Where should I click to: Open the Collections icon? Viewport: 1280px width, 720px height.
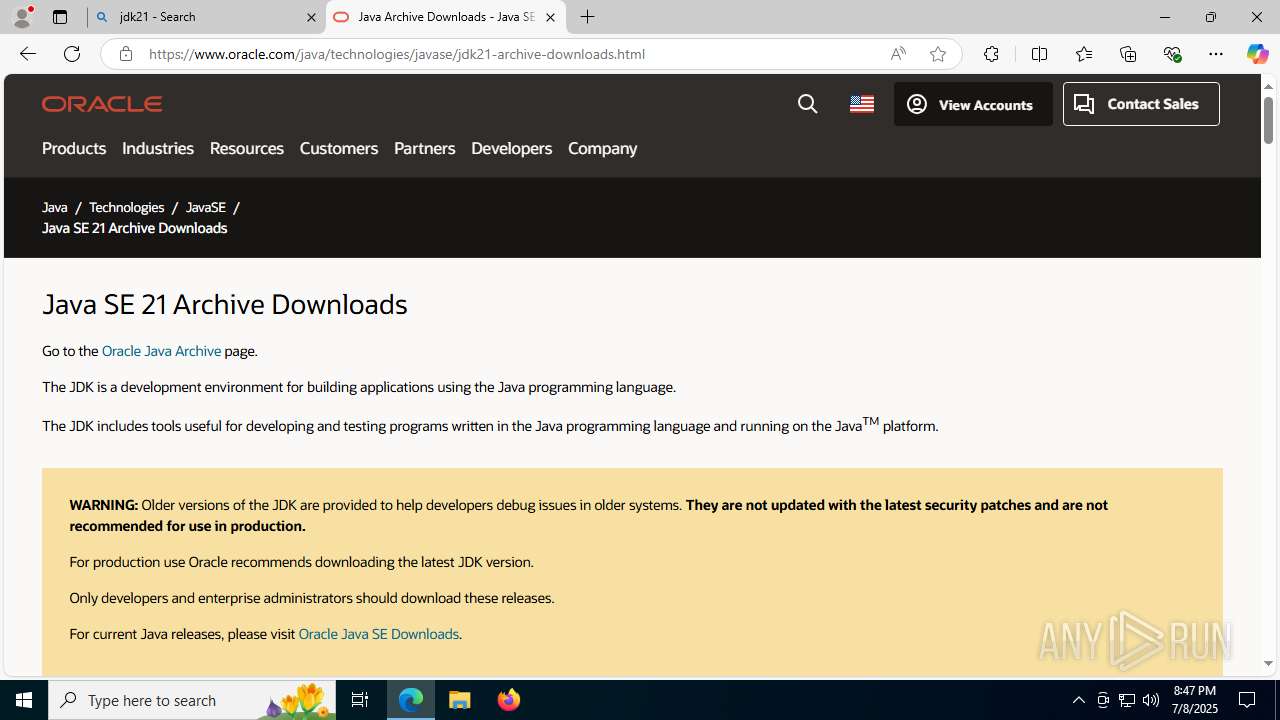(1128, 54)
